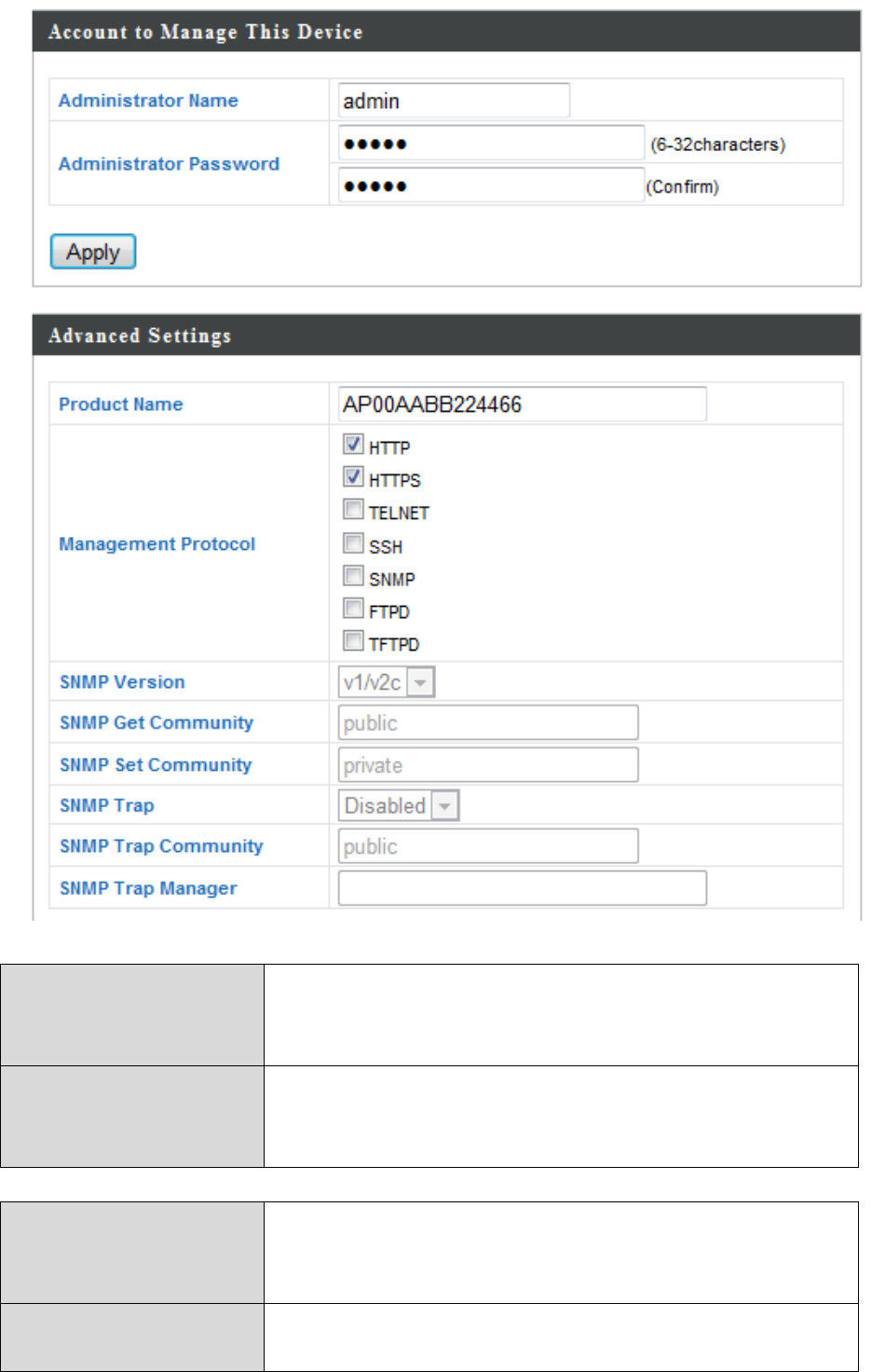872x1372 pixels.
Task: Select the SNMP Set Community field
Action: (488, 765)
